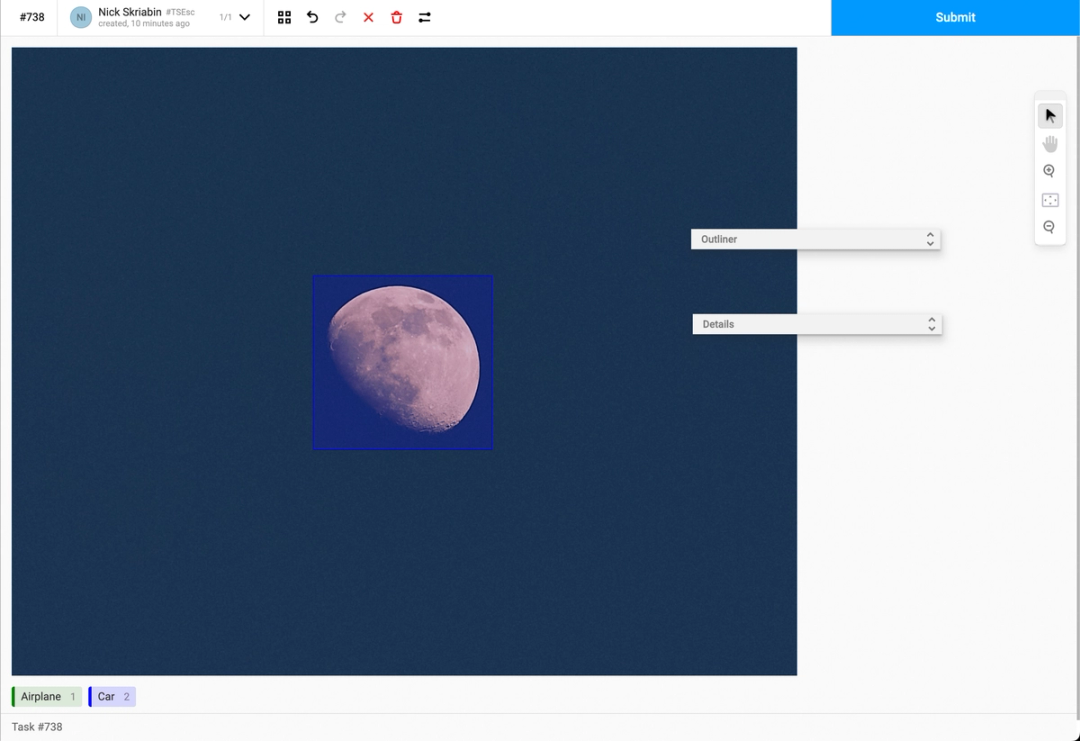Select the zoom in tool
1080x741 pixels.
pyautogui.click(x=1049, y=170)
